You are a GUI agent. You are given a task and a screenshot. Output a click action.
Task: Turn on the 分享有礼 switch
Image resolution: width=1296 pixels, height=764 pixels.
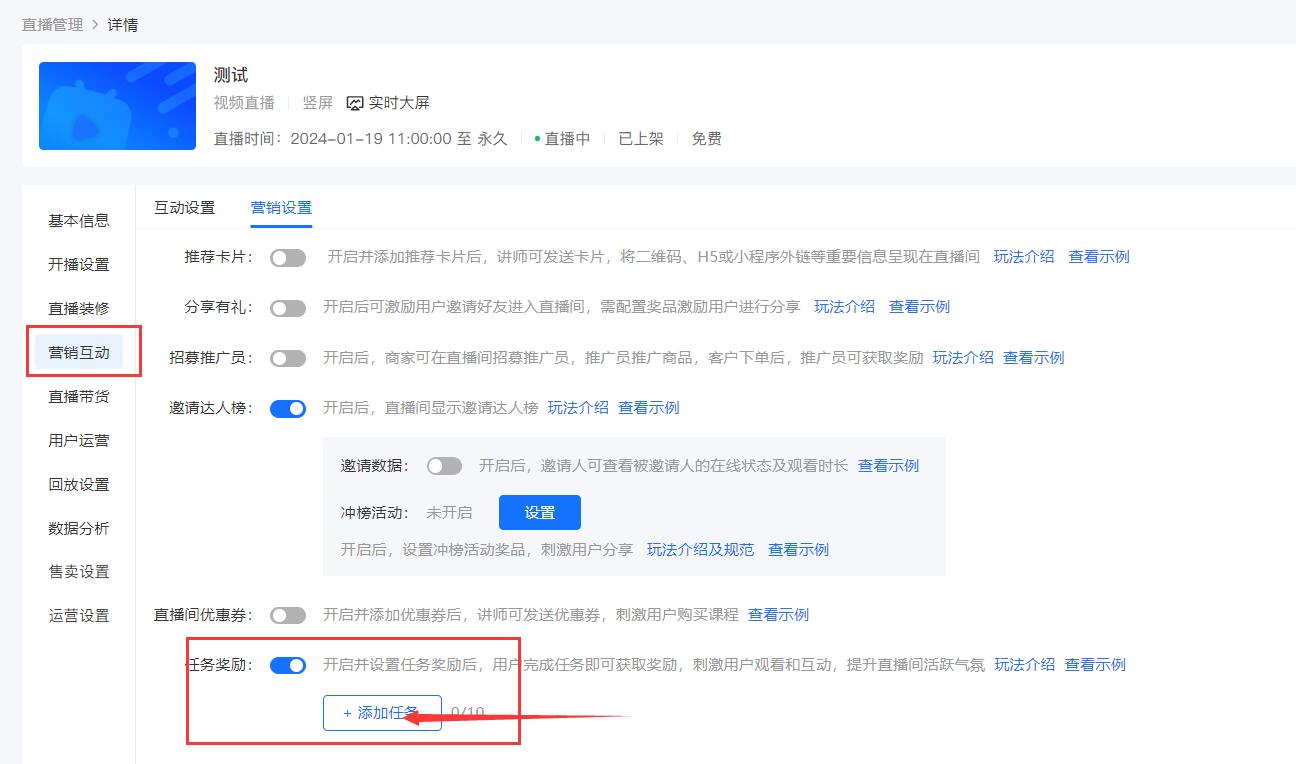coord(288,307)
